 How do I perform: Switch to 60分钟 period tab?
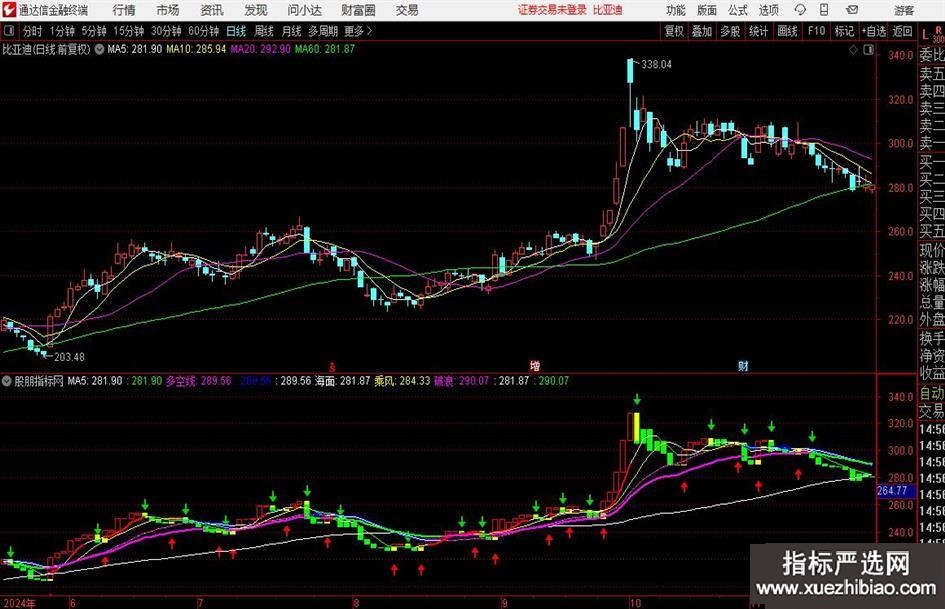click(x=203, y=31)
